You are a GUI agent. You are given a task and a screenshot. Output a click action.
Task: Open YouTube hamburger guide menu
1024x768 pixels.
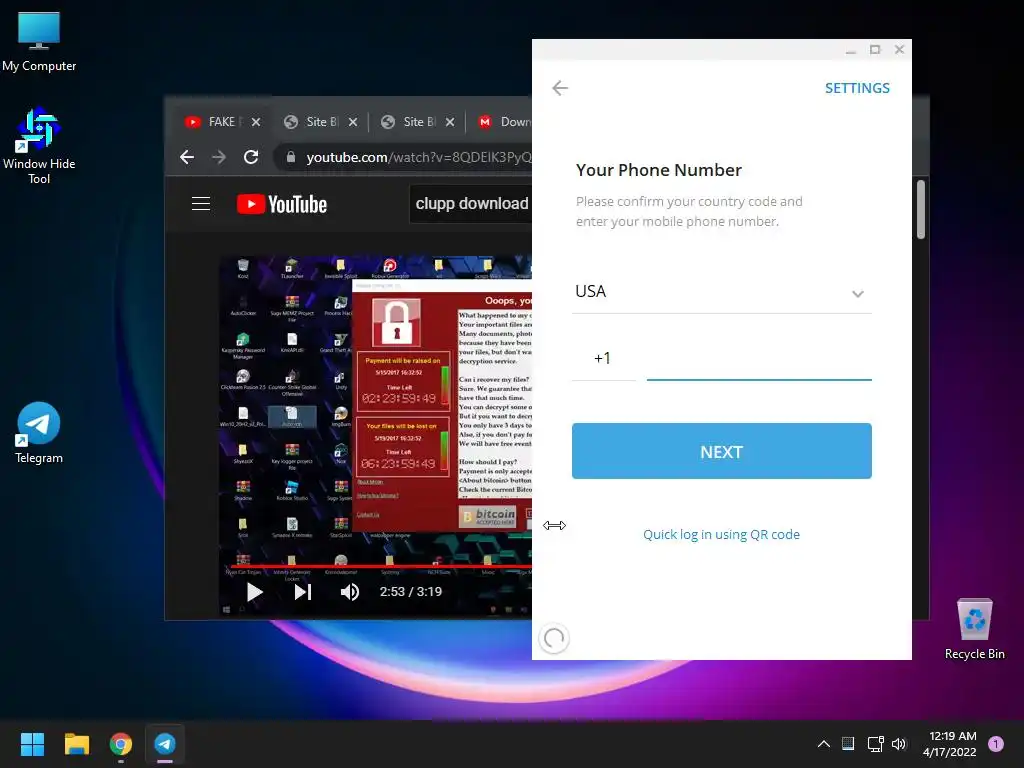click(200, 204)
